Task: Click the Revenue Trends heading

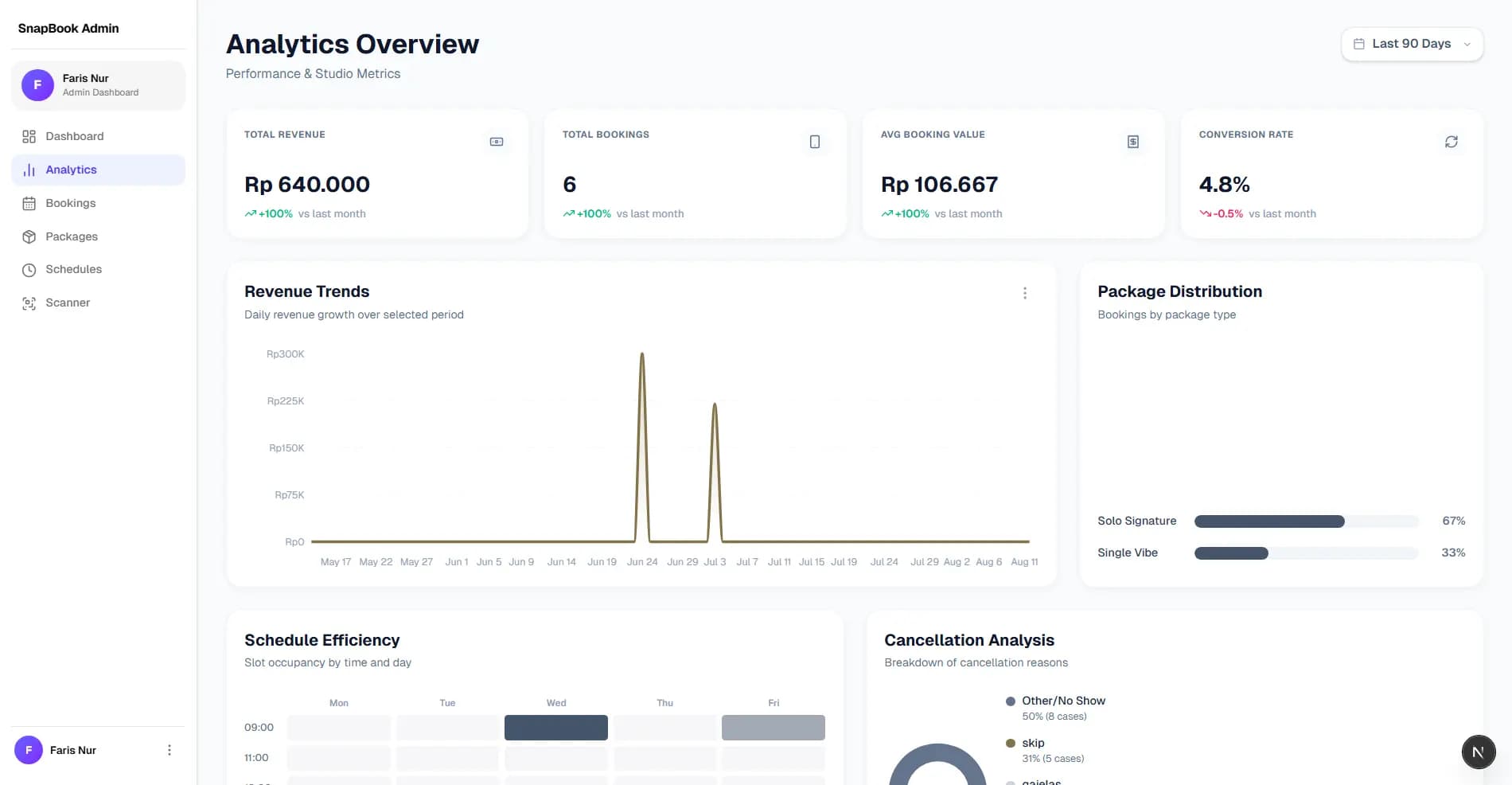Action: 307,291
